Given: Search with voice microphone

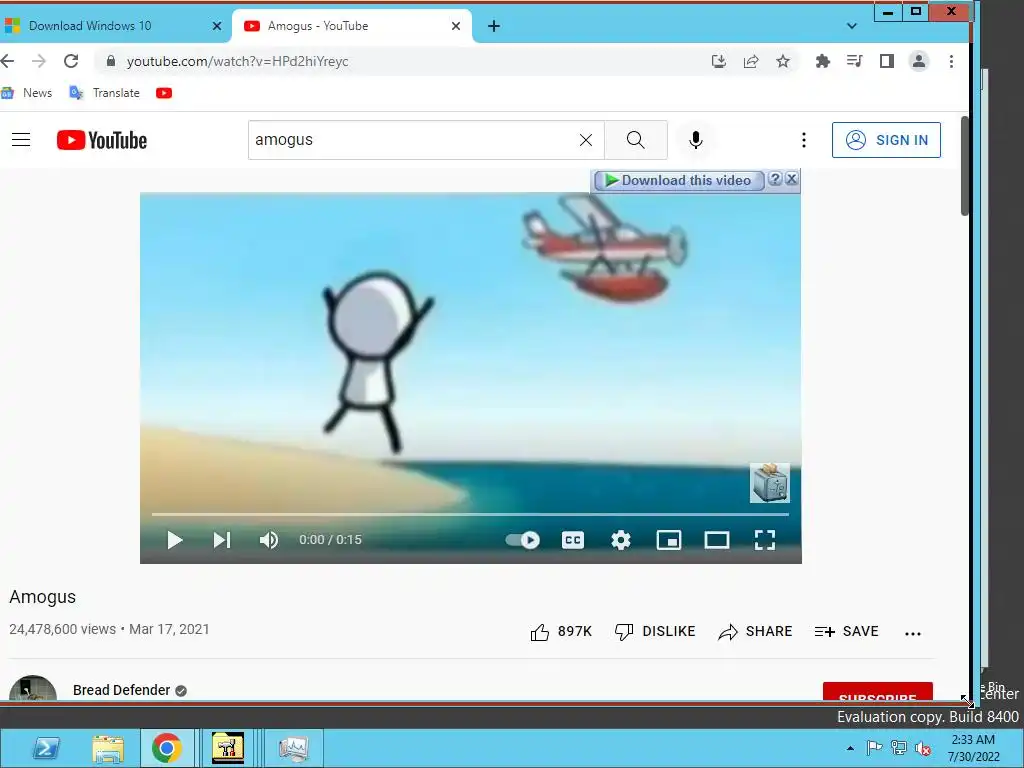Looking at the screenshot, I should [696, 140].
